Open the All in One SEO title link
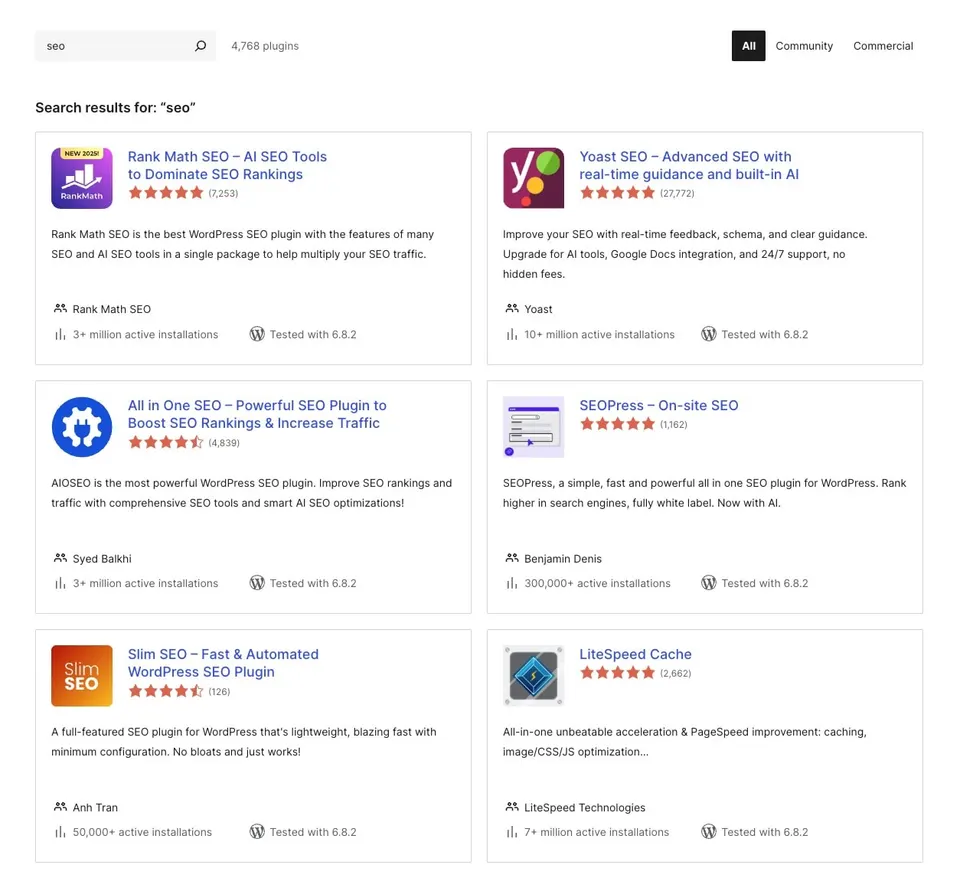Viewport: 960px width, 871px height. pos(257,414)
